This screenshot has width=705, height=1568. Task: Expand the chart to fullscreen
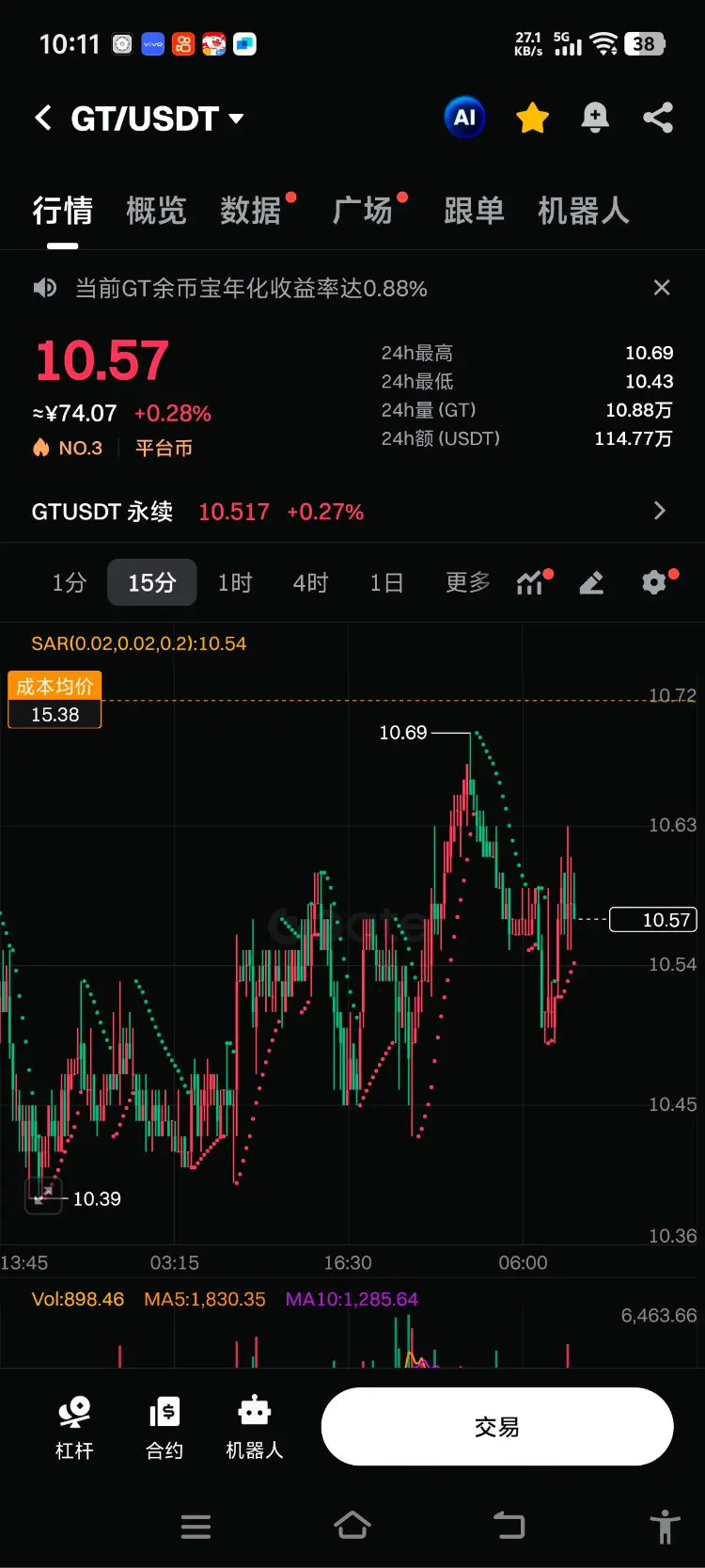tap(43, 1196)
